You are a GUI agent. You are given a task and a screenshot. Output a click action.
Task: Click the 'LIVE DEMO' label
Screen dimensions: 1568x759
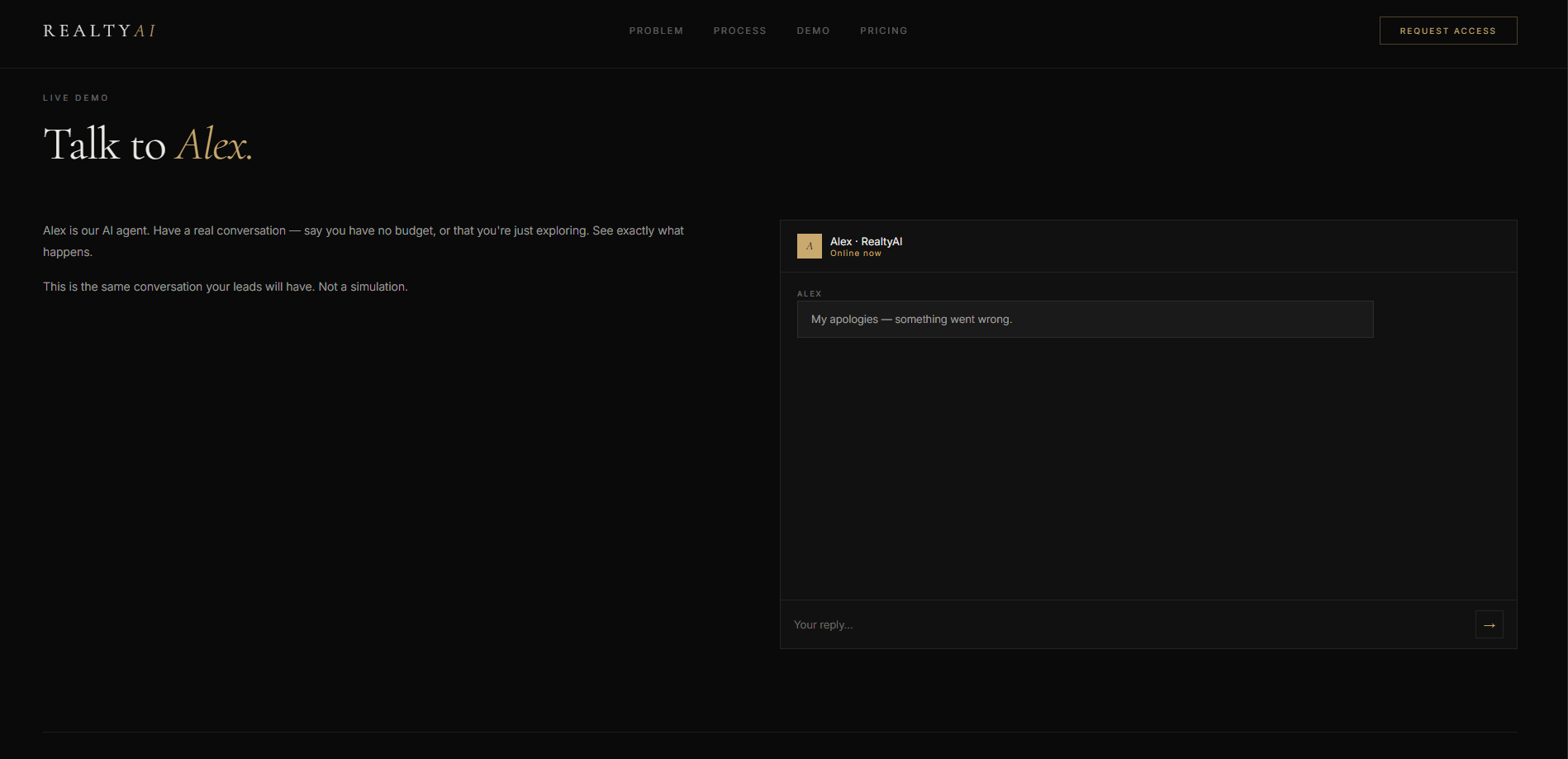pyautogui.click(x=76, y=97)
